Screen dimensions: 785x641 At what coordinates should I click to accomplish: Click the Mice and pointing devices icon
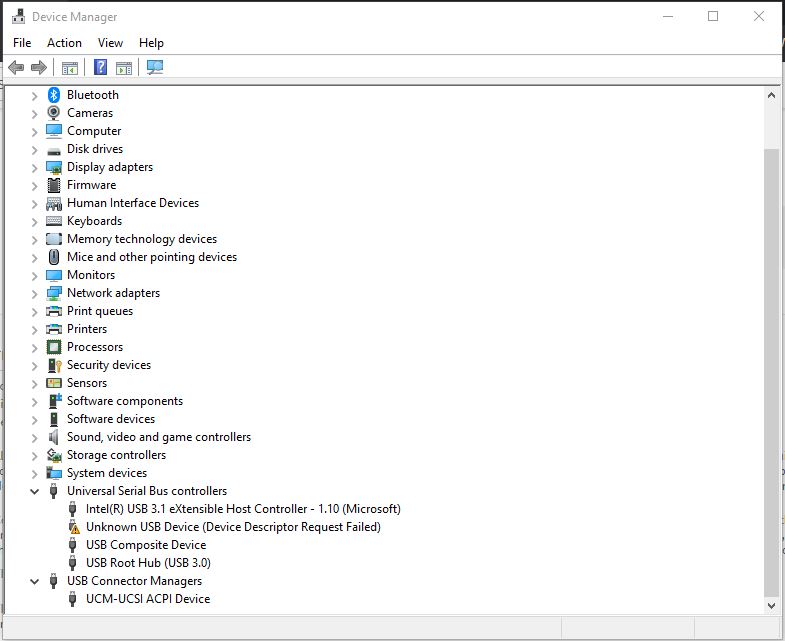[54, 257]
